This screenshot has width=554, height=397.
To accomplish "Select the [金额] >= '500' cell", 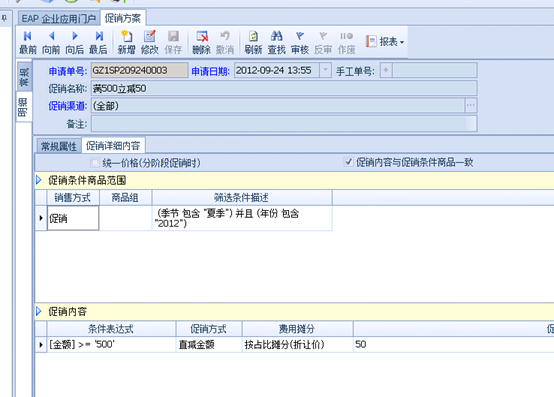I will click(x=111, y=344).
